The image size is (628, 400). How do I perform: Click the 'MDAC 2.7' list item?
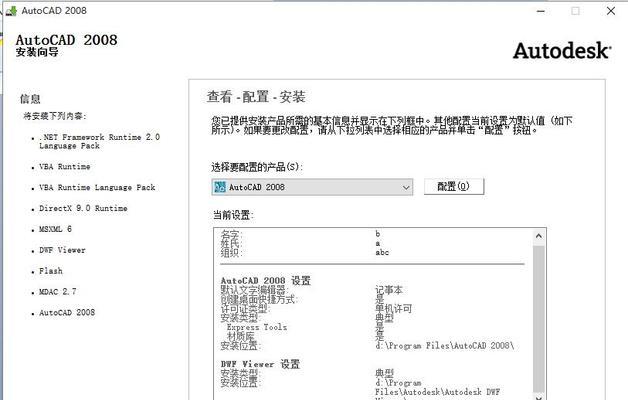click(x=57, y=292)
